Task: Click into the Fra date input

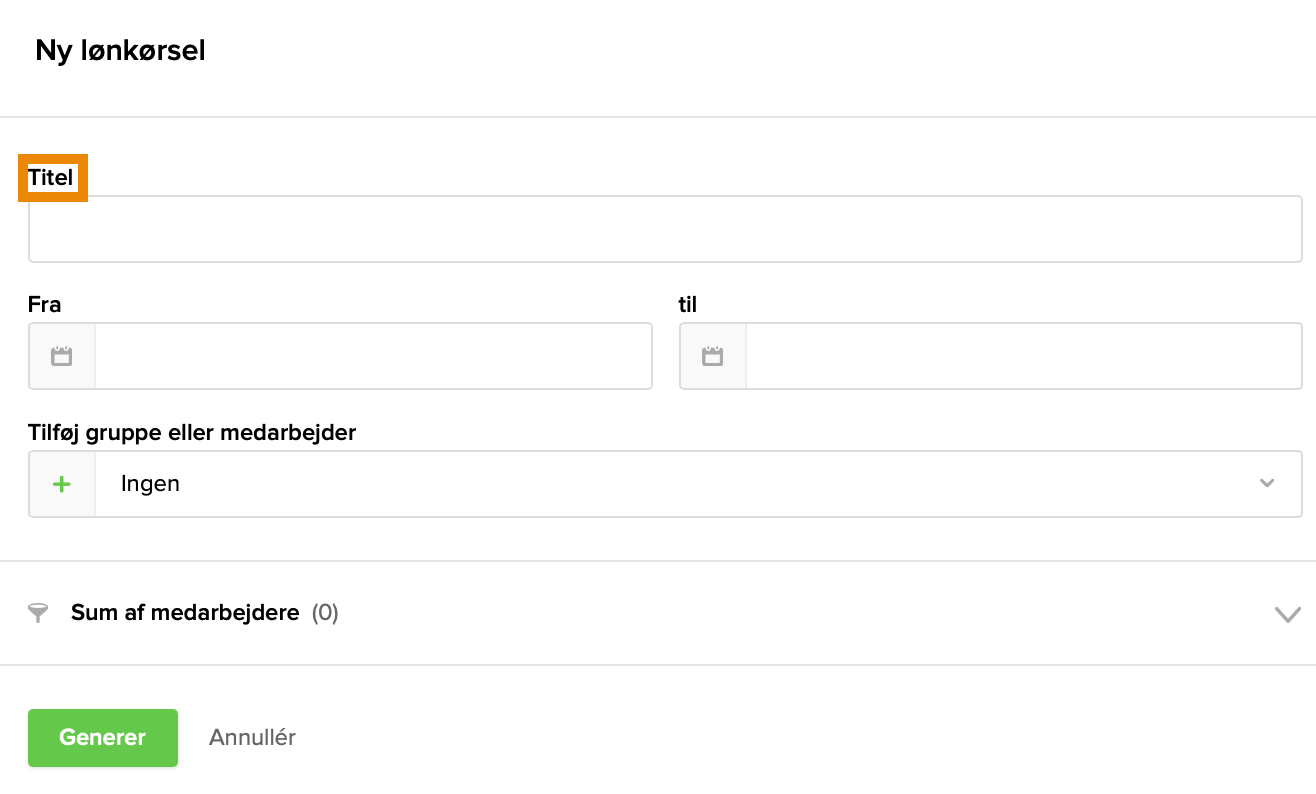Action: click(x=373, y=356)
